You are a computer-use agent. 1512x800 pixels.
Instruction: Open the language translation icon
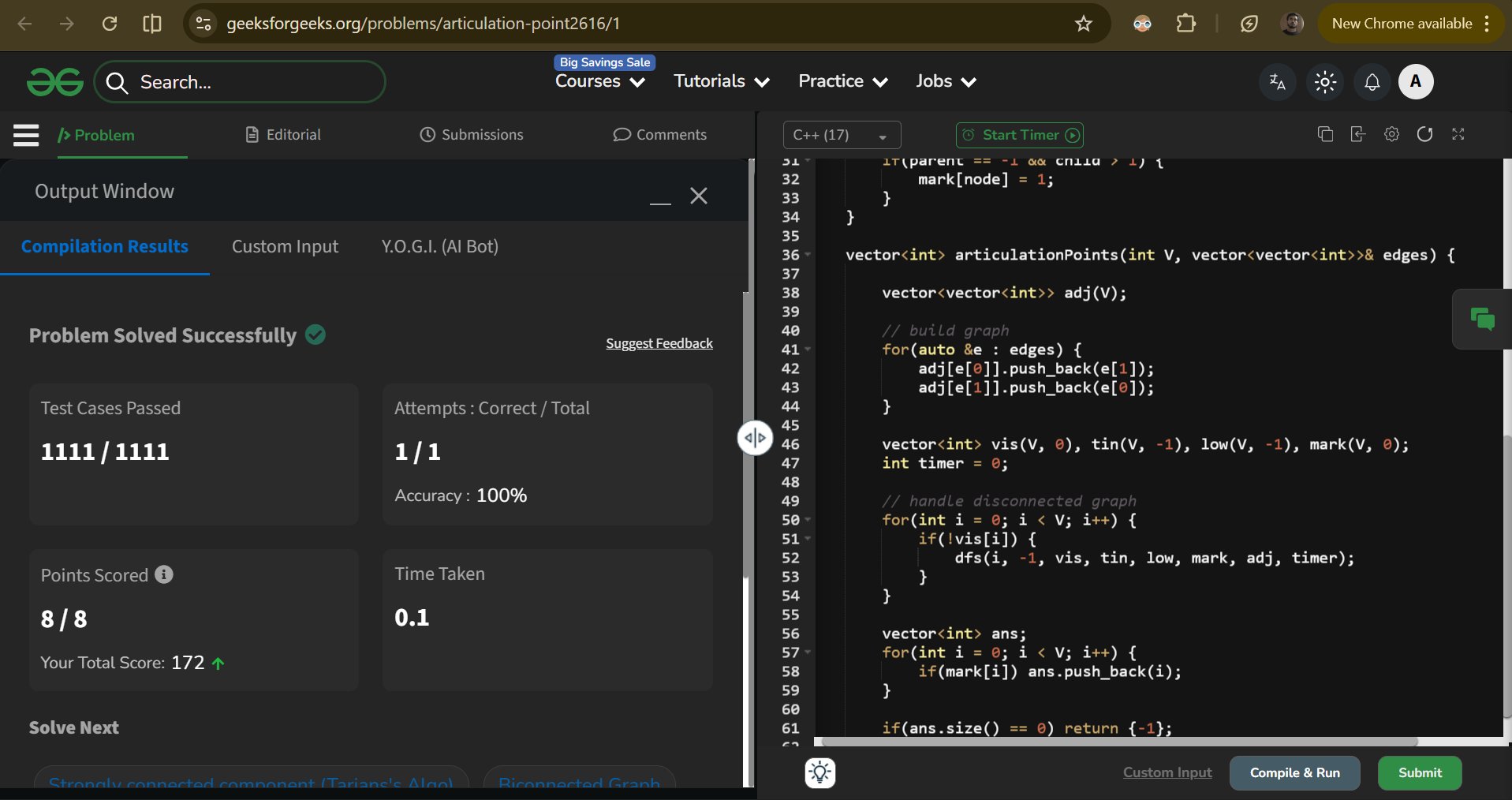[1277, 82]
